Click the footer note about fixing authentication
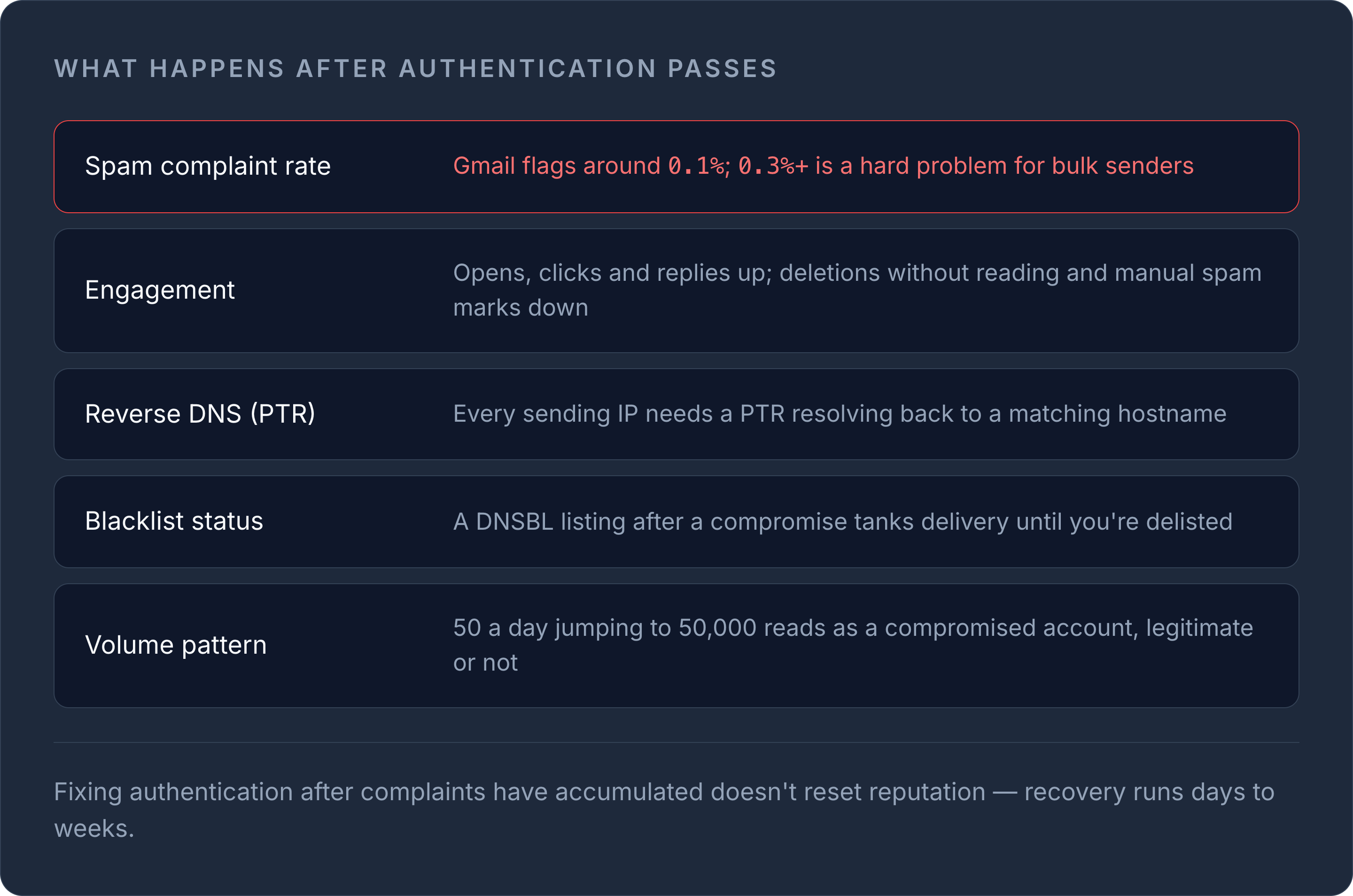Screen dimensions: 1353x896 click(664, 810)
